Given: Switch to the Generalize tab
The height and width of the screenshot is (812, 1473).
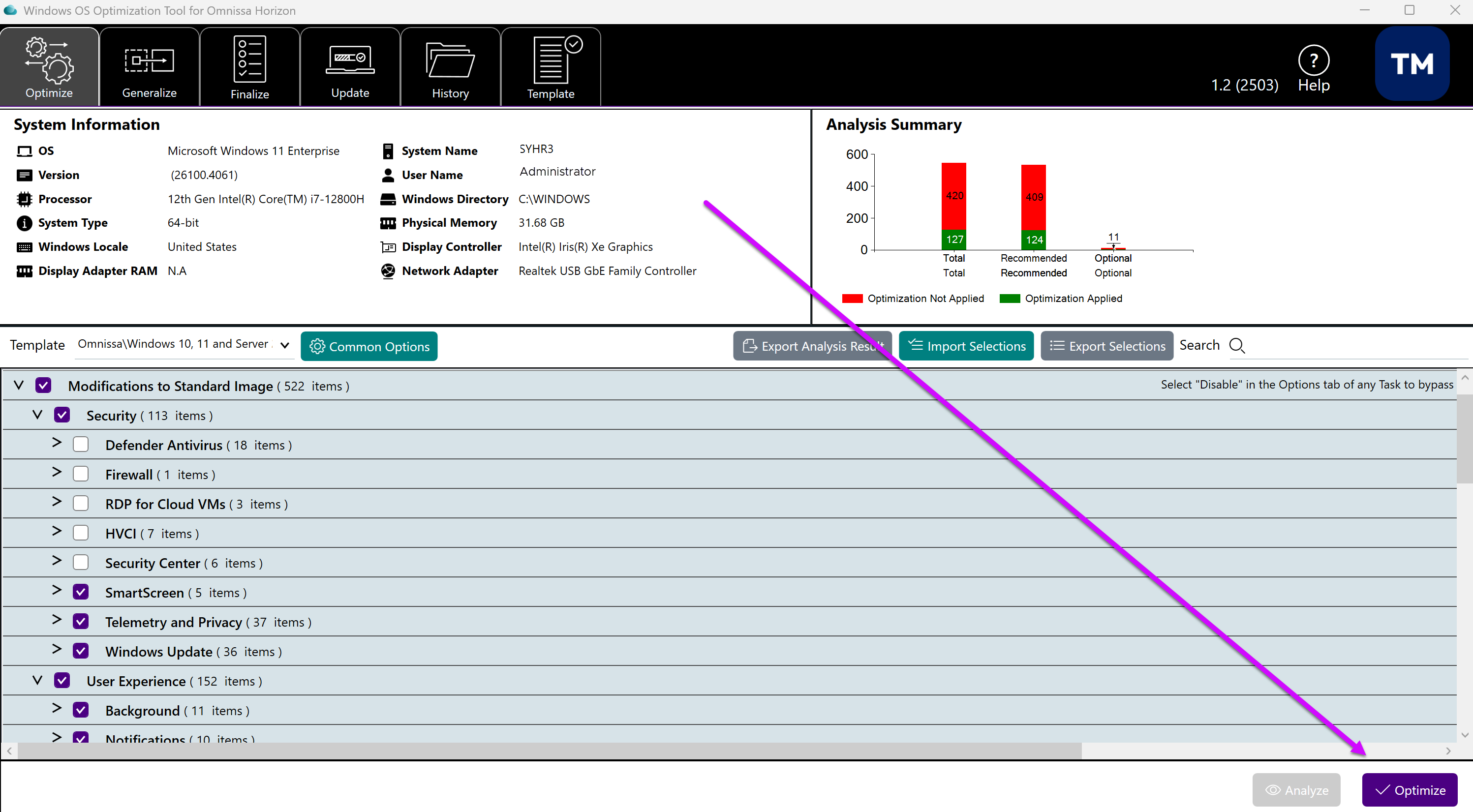Looking at the screenshot, I should click(149, 67).
